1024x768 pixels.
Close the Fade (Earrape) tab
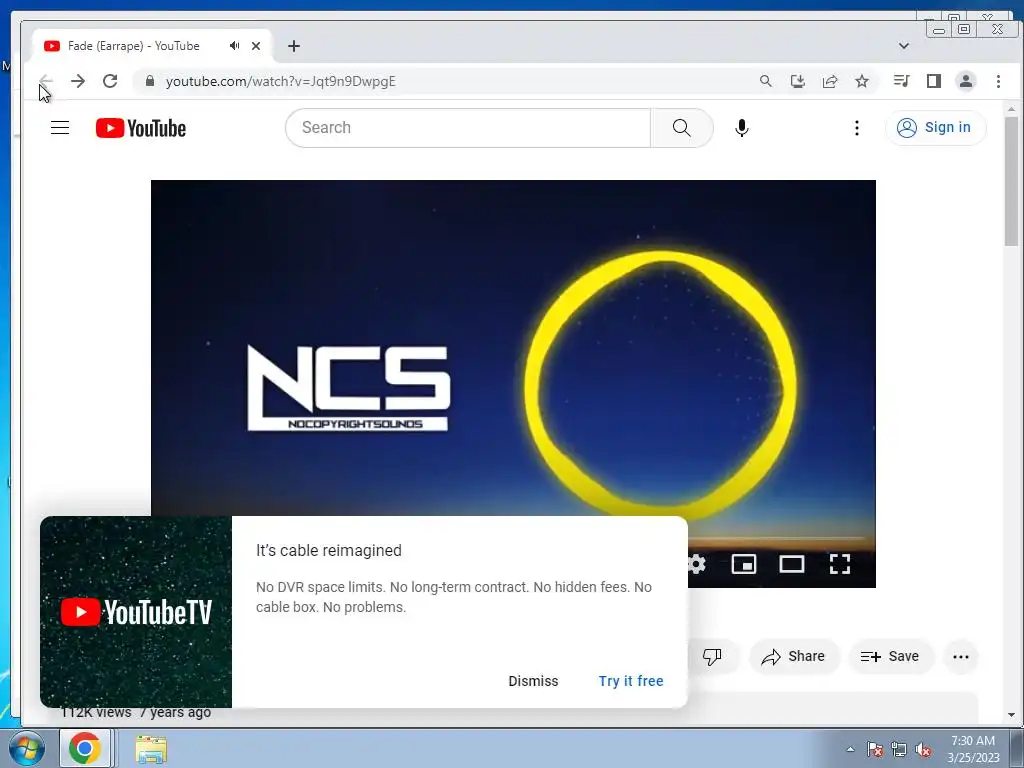pyautogui.click(x=256, y=46)
